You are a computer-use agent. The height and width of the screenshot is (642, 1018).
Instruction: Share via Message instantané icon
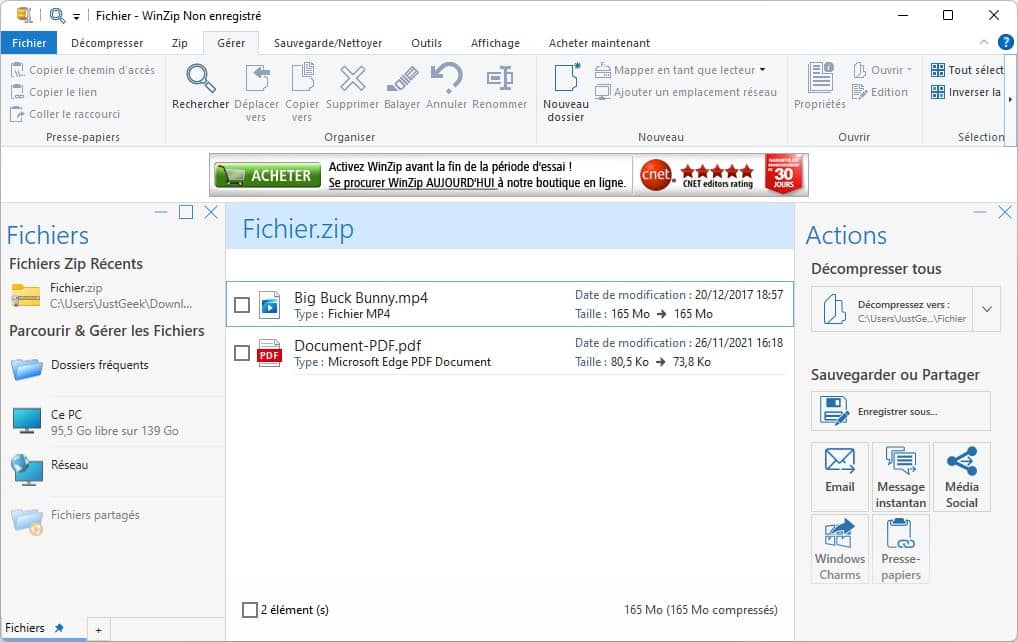[x=900, y=476]
